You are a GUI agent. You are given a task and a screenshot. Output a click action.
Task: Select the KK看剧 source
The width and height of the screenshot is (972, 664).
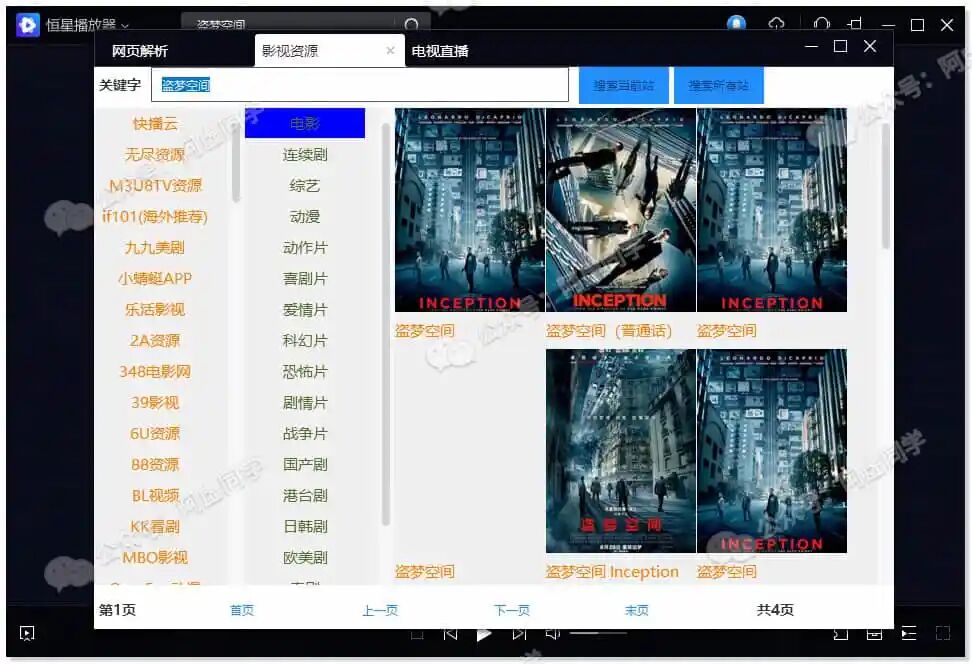click(x=155, y=526)
